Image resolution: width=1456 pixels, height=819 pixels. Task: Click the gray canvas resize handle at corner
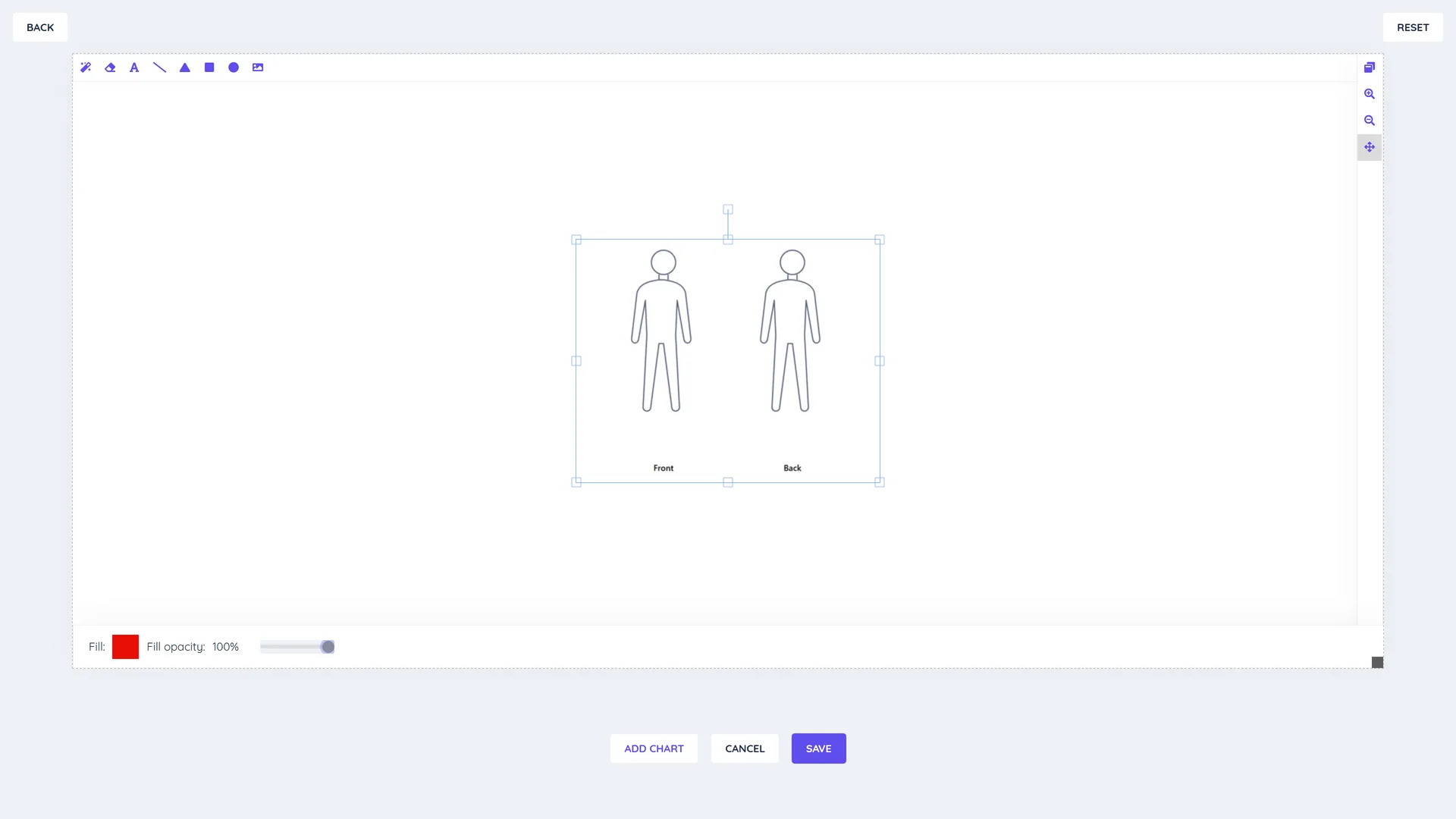click(1378, 663)
